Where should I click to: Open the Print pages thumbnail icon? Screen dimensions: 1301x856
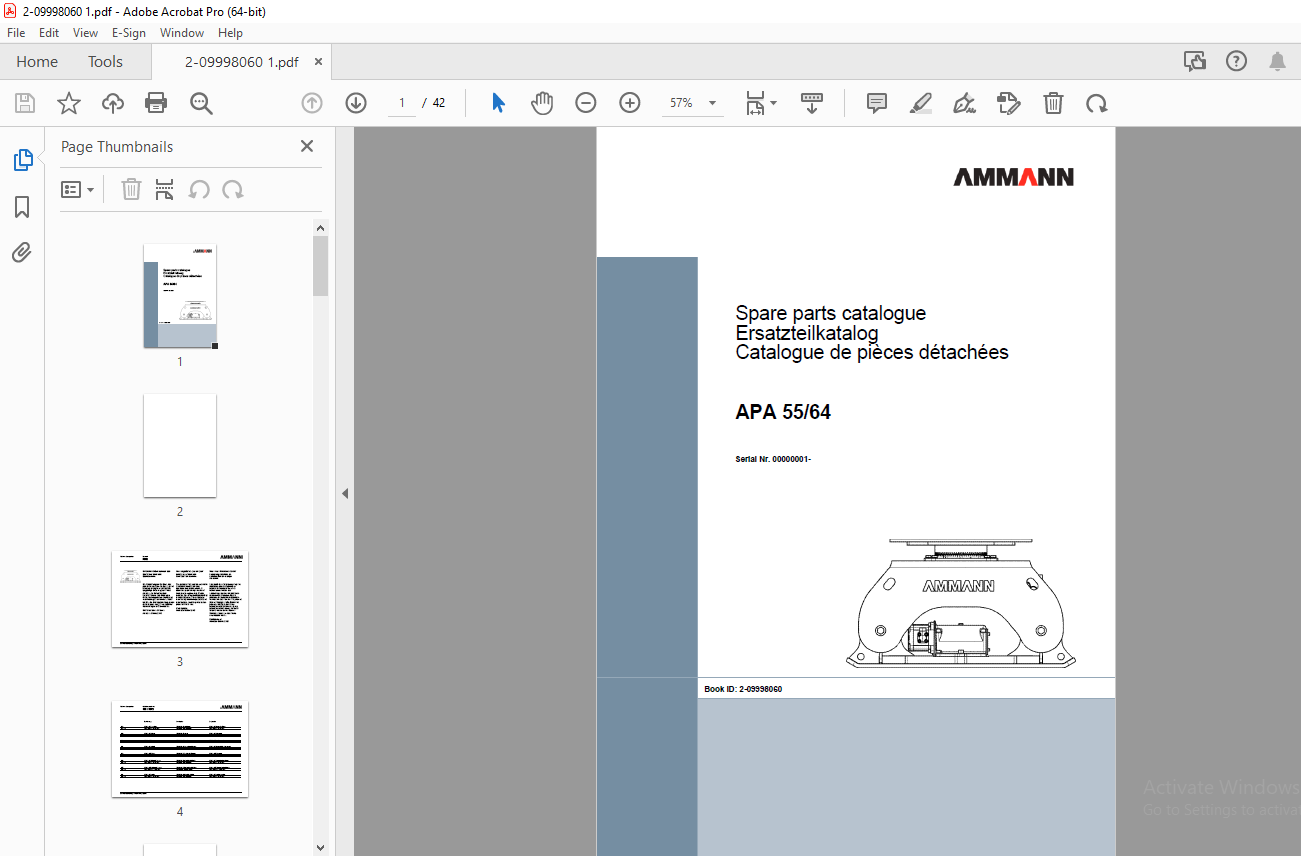point(165,190)
